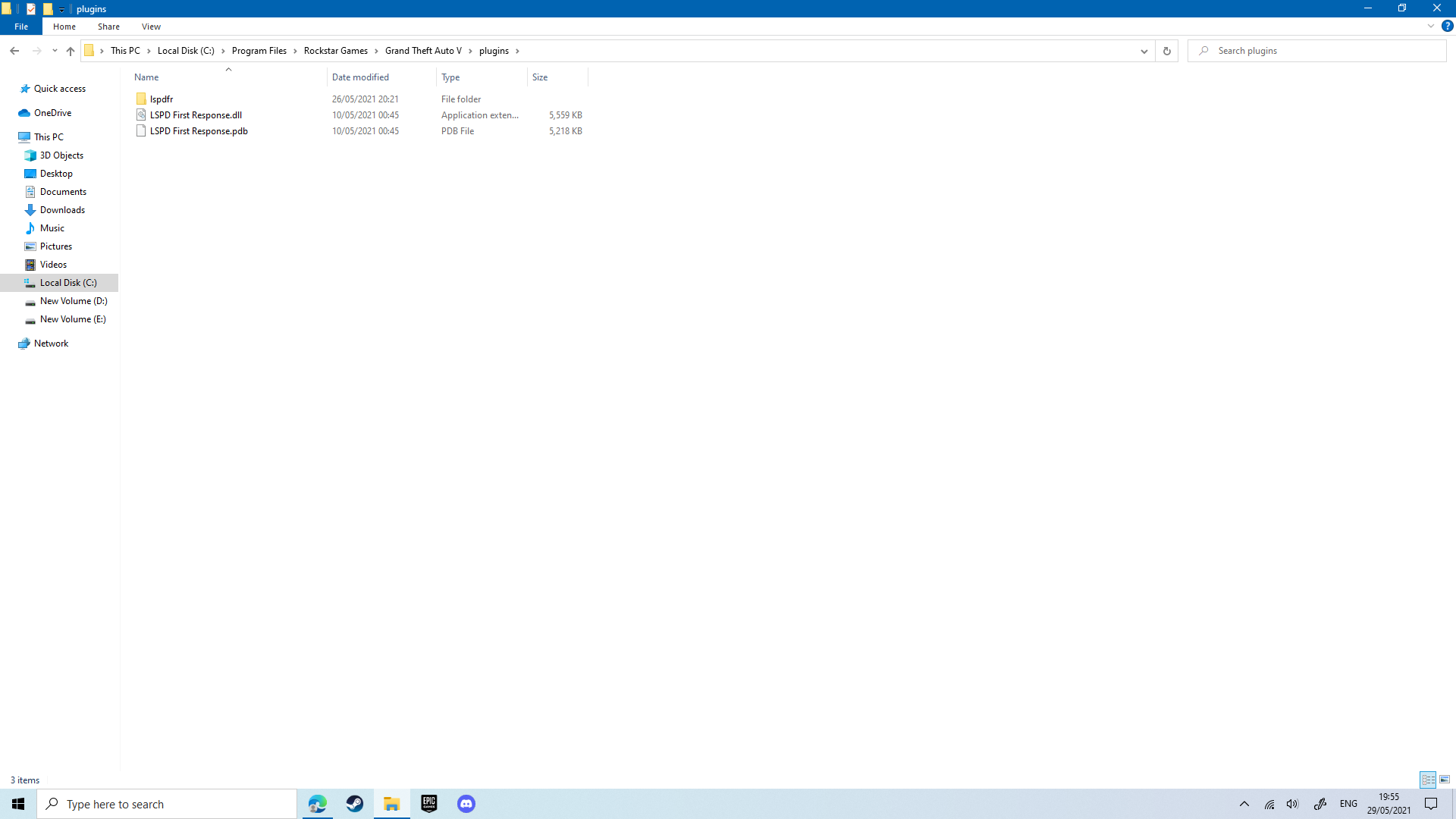The image size is (1456, 819).
Task: Refresh the plugins folder view
Action: coord(1166,51)
